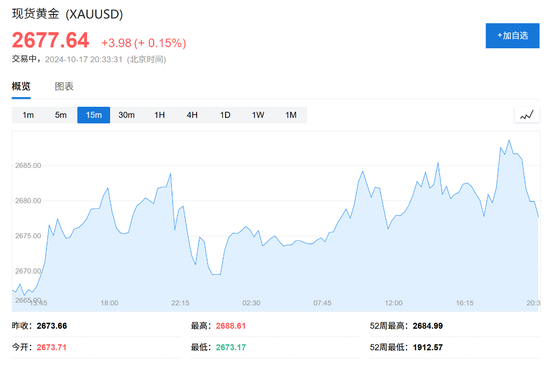
Task: Click the 52周最高 value 2684.99
Action: (428, 326)
